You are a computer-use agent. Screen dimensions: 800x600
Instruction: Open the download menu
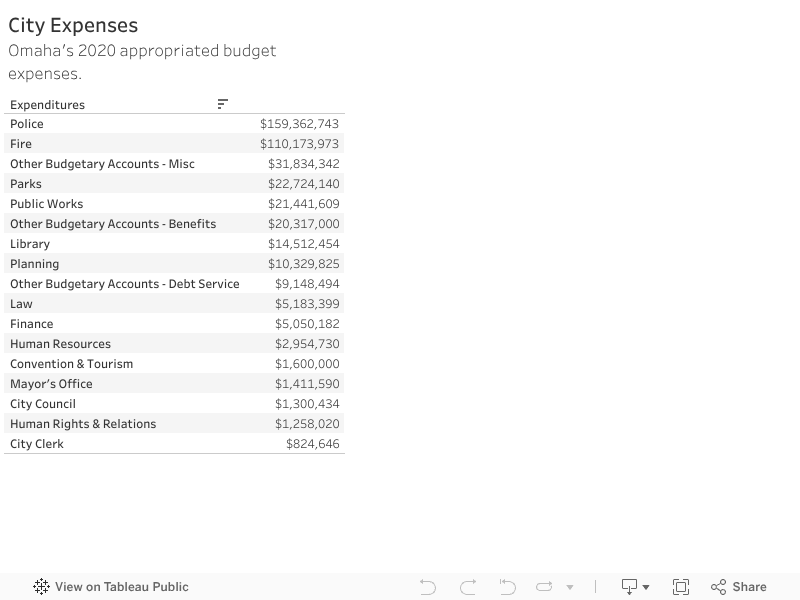pos(635,587)
